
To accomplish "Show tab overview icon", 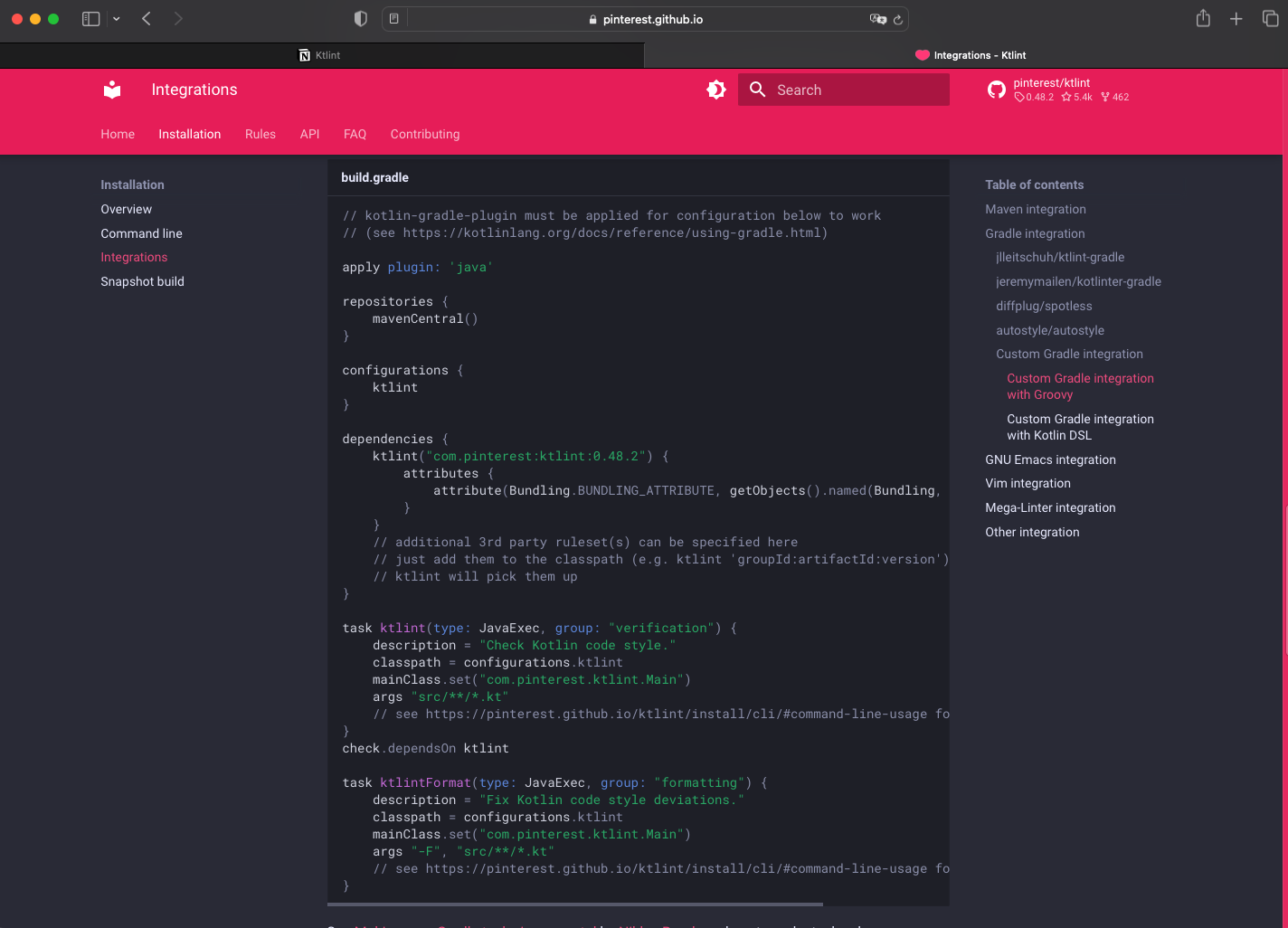I will click(1271, 19).
